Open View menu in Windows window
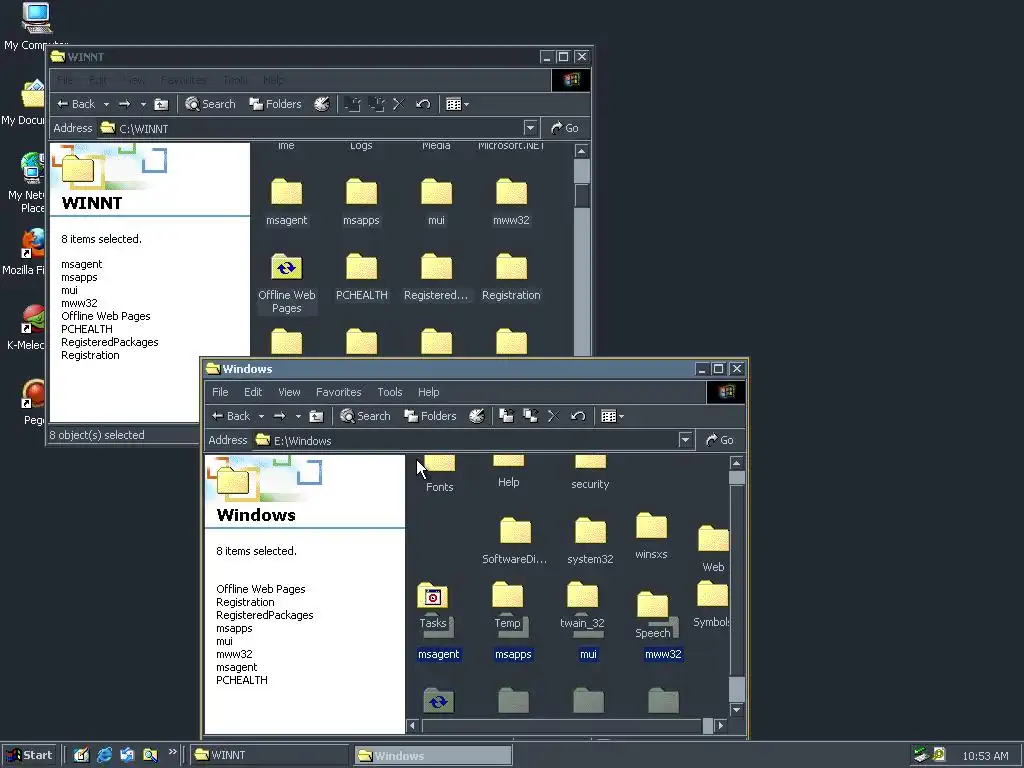 pyautogui.click(x=289, y=392)
